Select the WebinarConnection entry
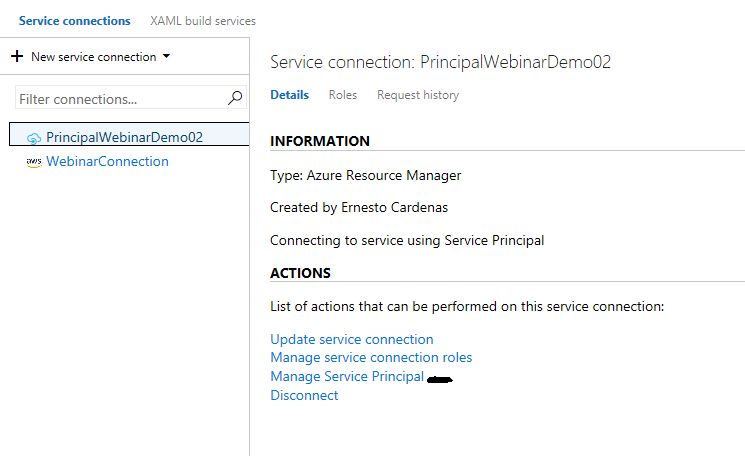 [107, 162]
